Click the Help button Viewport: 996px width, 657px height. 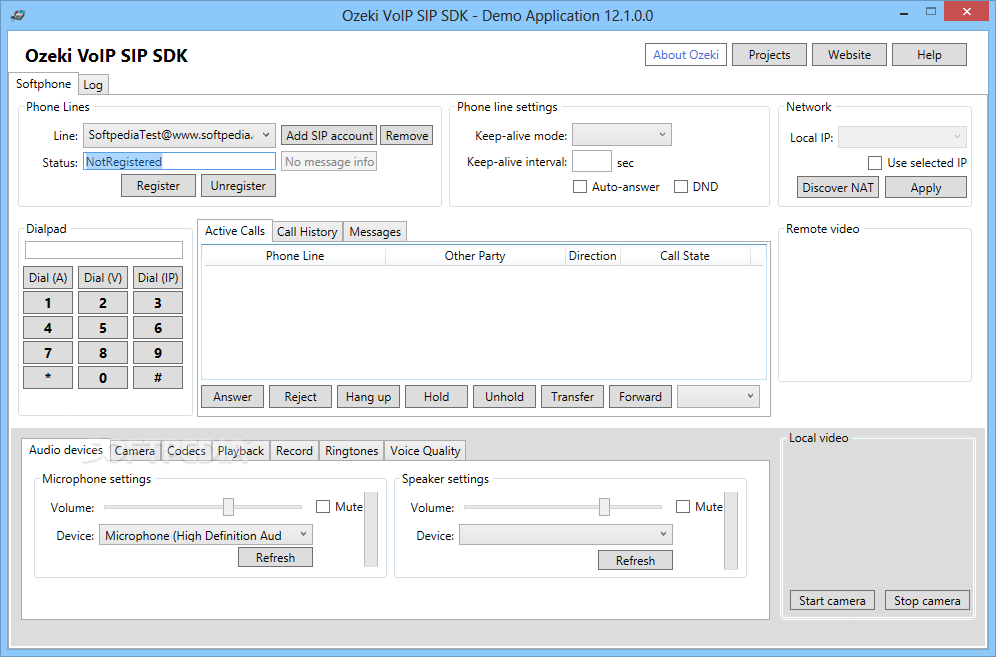(929, 55)
